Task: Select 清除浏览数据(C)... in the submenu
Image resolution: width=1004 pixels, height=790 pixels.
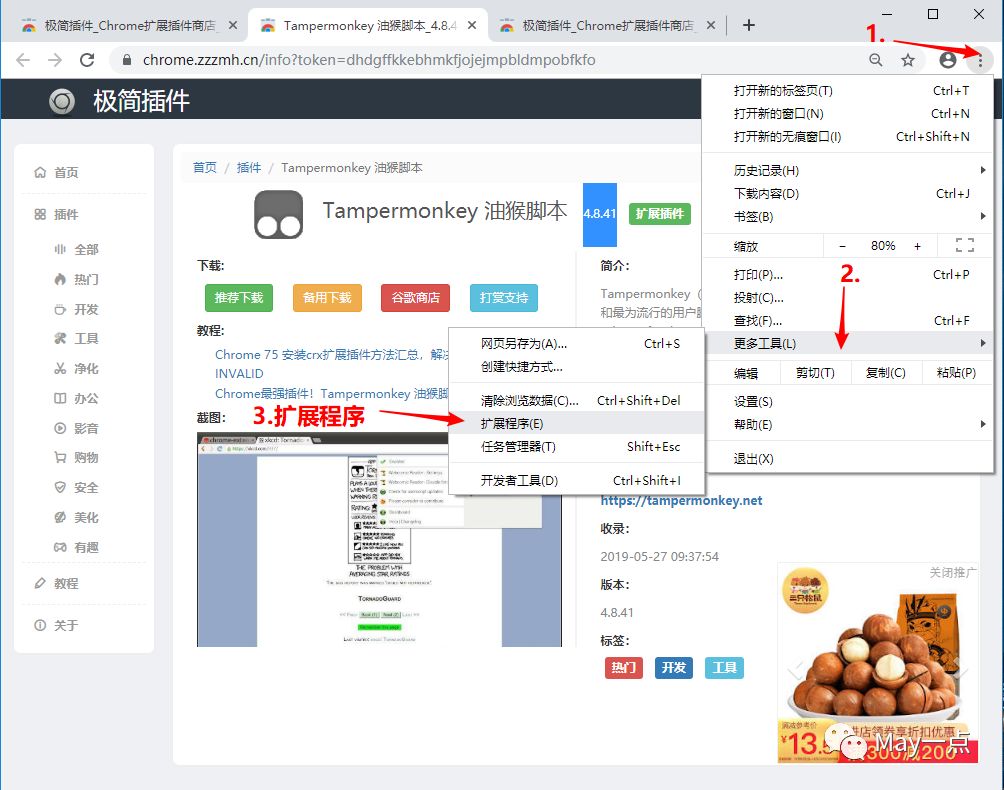Action: click(576, 400)
